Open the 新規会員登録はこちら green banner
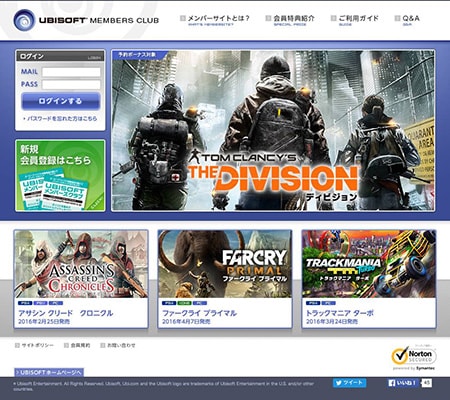The height and width of the screenshot is (400, 450). tap(60, 175)
